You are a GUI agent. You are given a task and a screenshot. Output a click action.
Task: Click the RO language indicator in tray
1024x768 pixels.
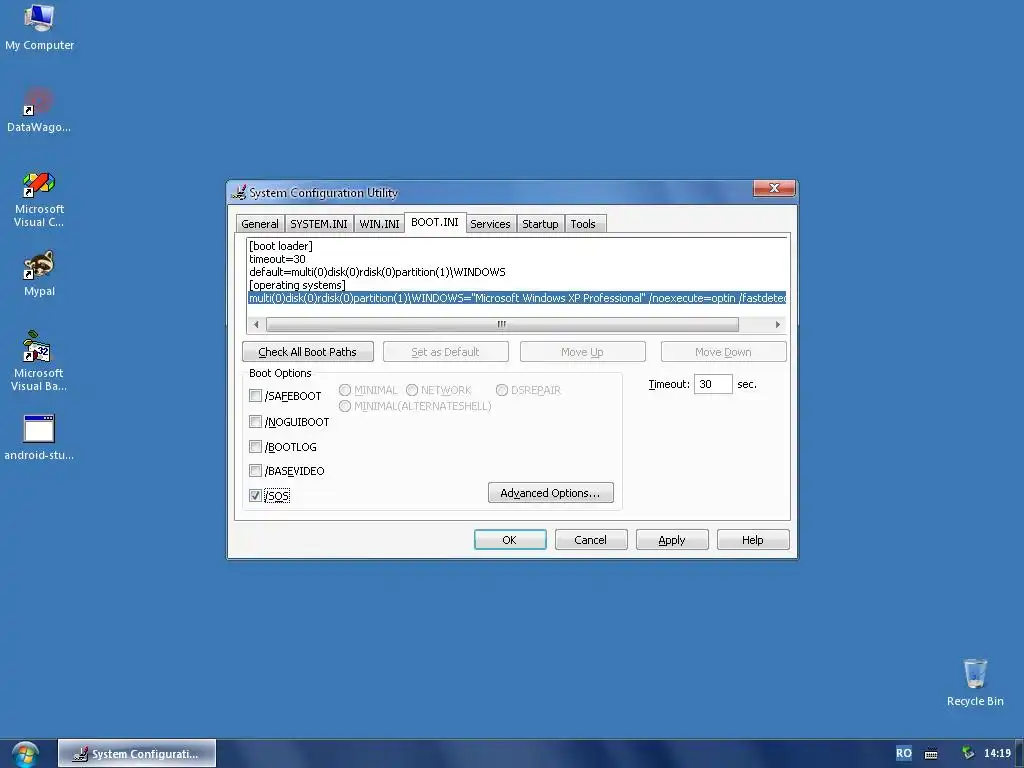(x=903, y=753)
